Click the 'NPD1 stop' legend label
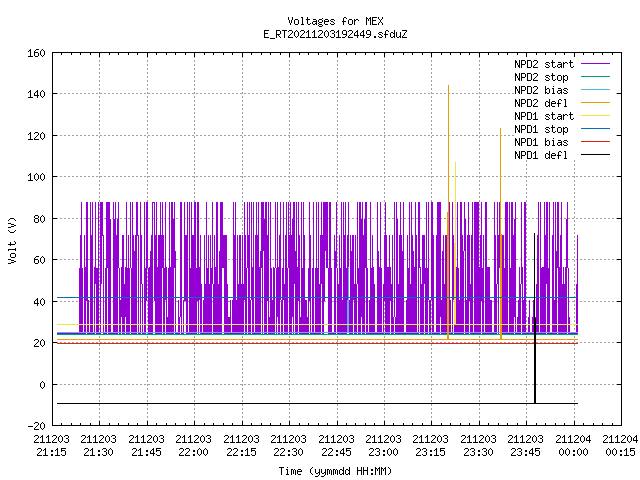 tap(541, 129)
